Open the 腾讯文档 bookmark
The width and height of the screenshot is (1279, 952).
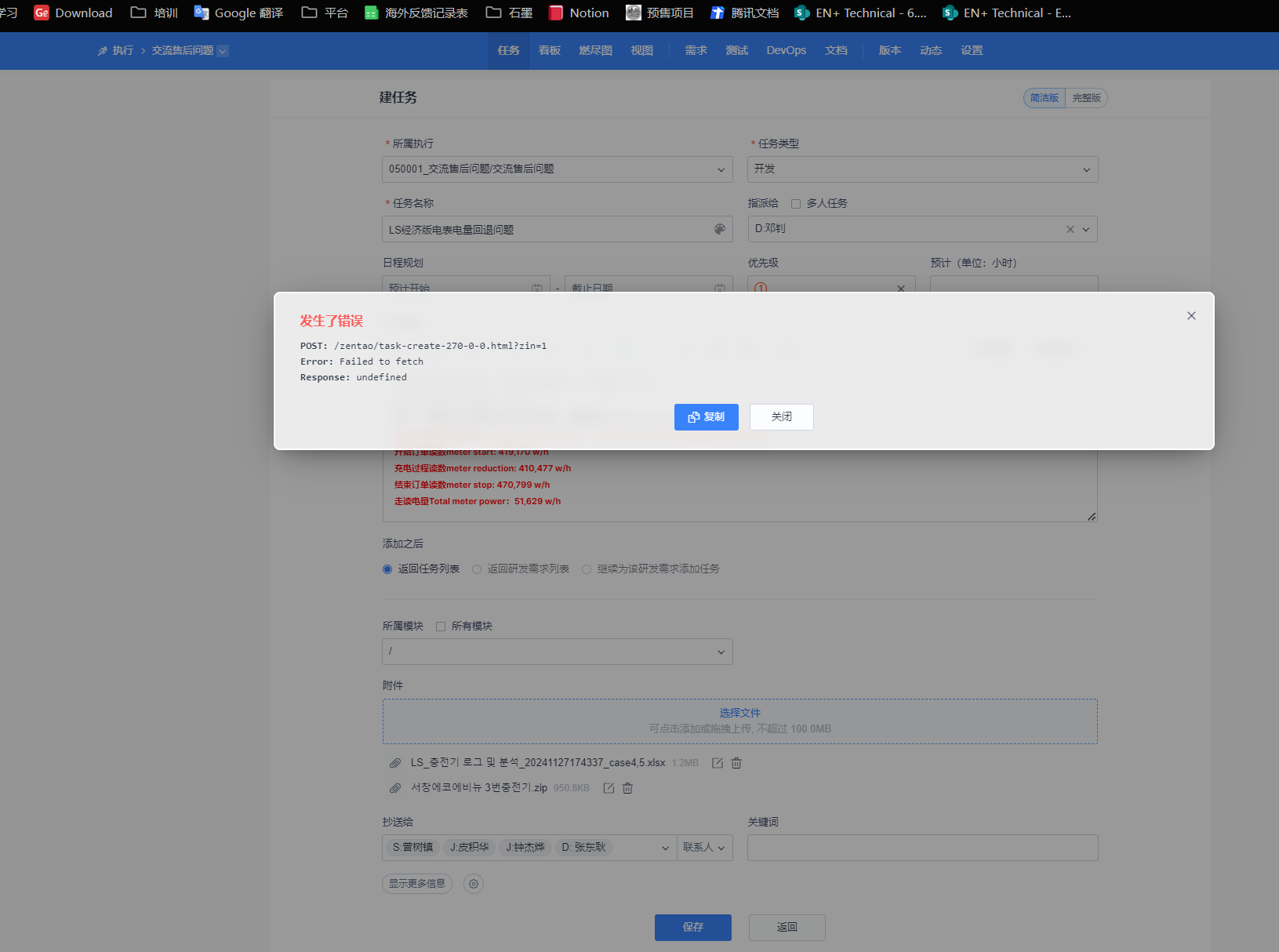coord(744,13)
